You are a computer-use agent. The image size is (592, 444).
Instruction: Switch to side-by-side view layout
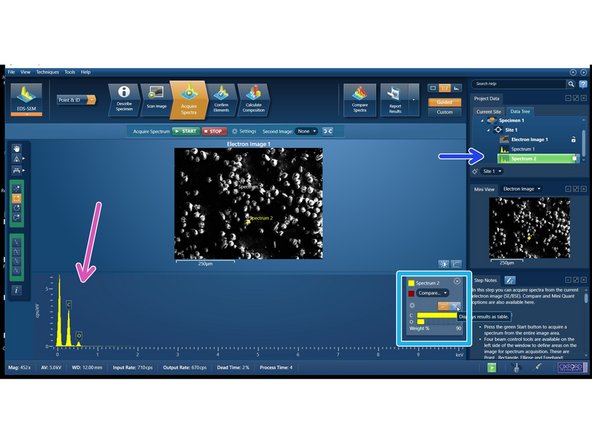pos(445,88)
